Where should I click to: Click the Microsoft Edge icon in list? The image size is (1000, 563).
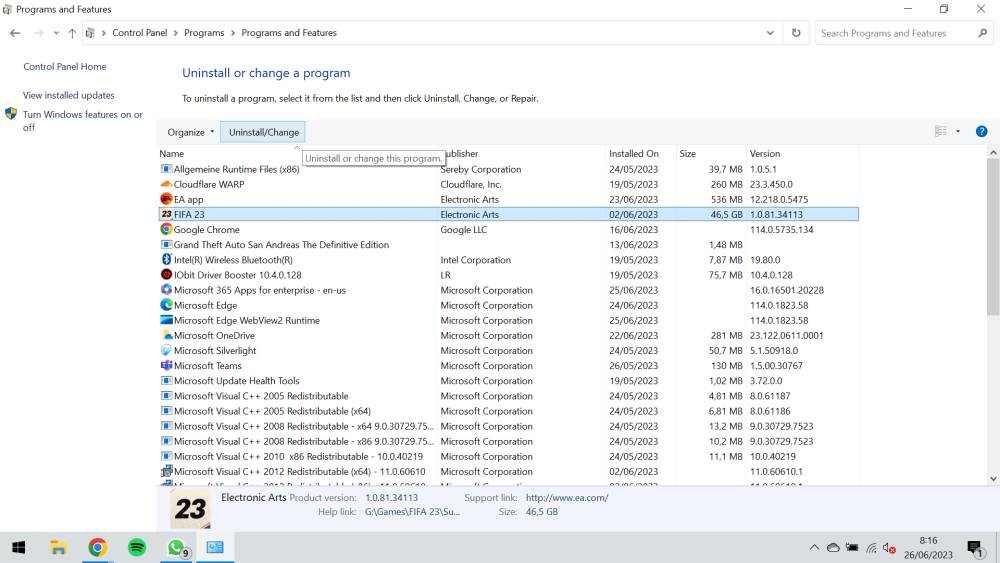[x=166, y=305]
